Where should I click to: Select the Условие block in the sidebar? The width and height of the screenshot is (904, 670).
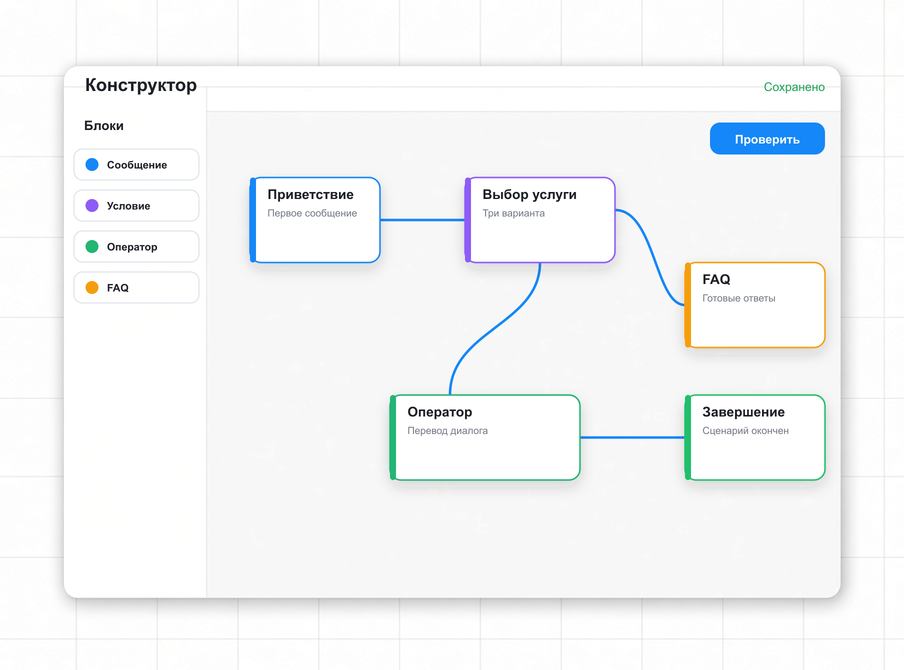tap(137, 205)
